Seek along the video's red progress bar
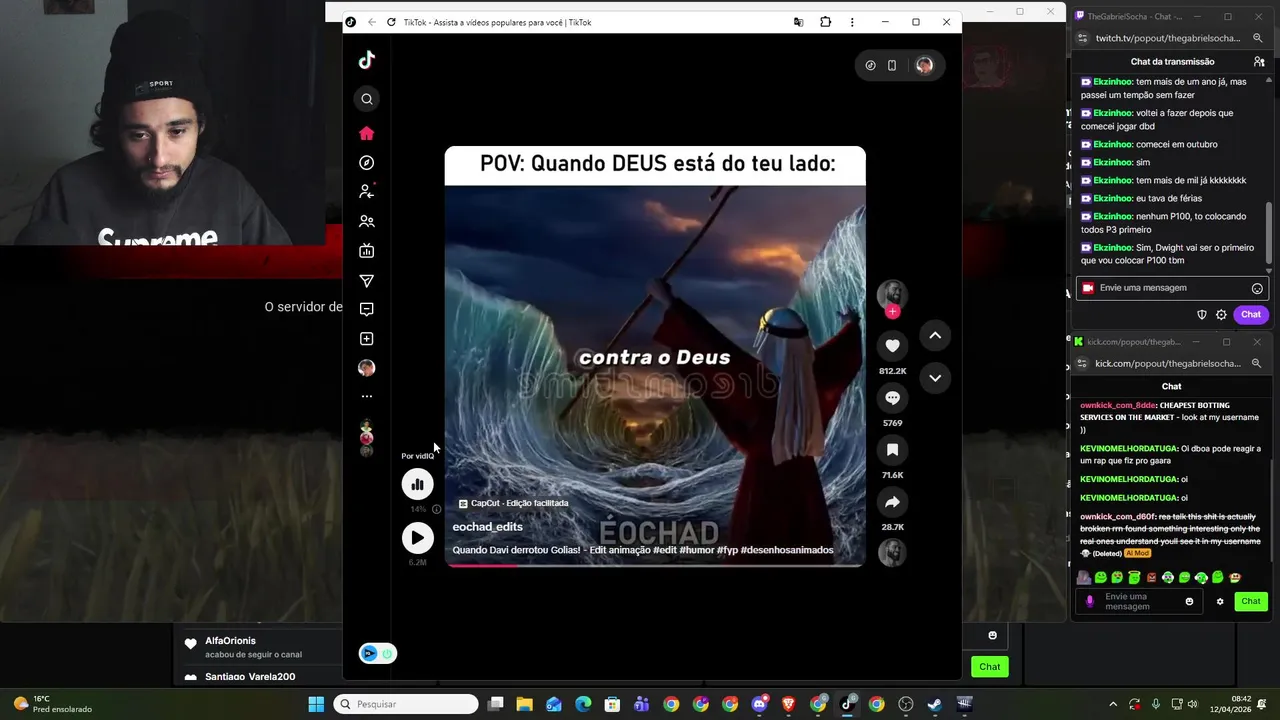The width and height of the screenshot is (1280, 720). pyautogui.click(x=655, y=565)
